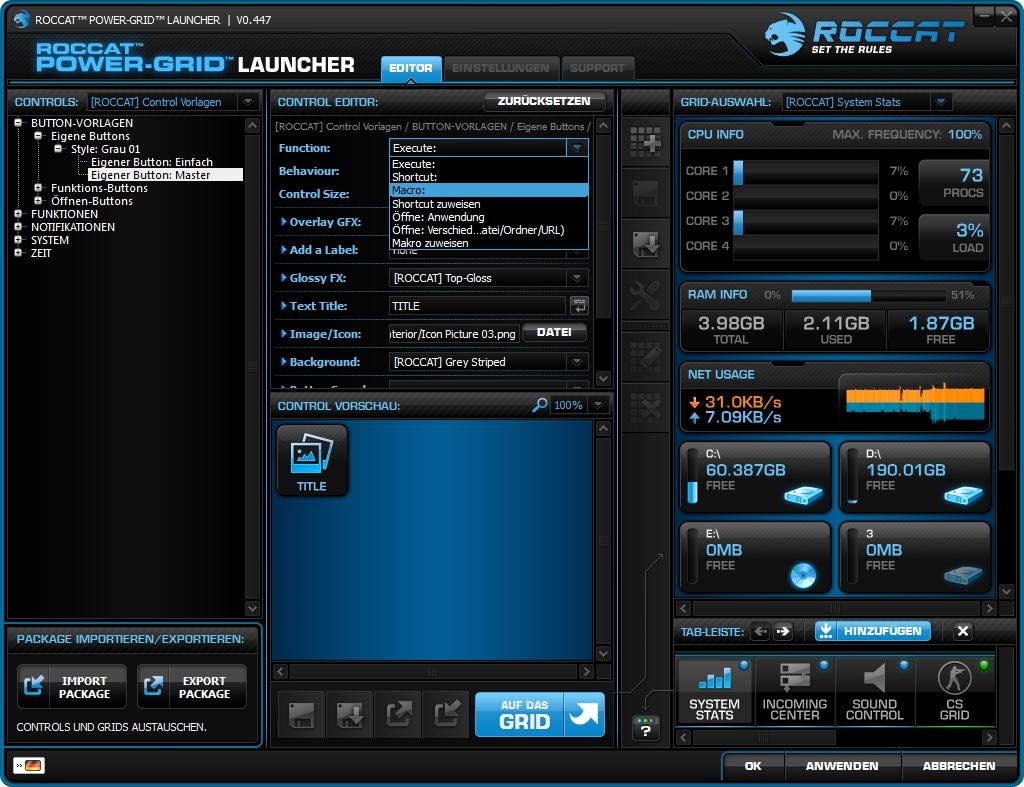Click the export arrow icon left of the import icon
1024x787 pixels.
click(x=398, y=715)
